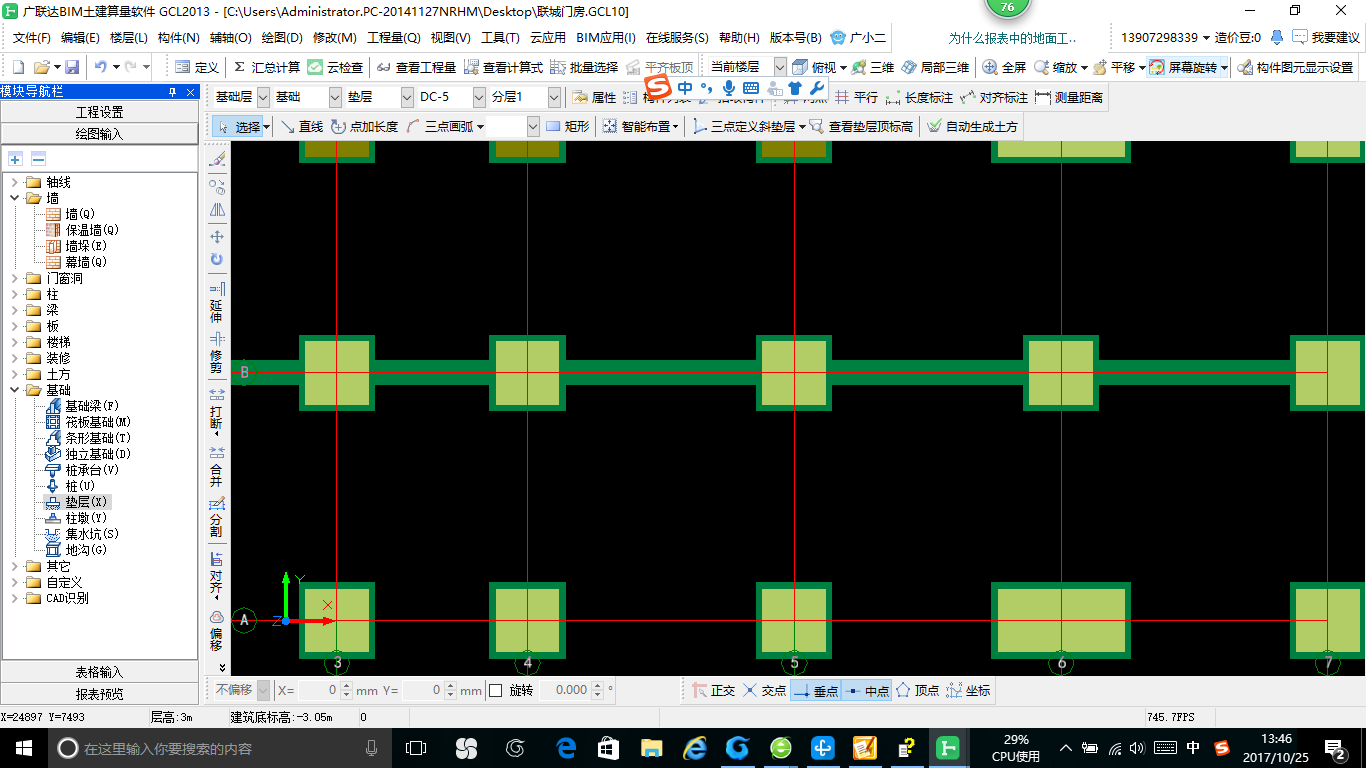Click 自动生成土方 auto earthwork
The height and width of the screenshot is (768, 1366).
972,127
